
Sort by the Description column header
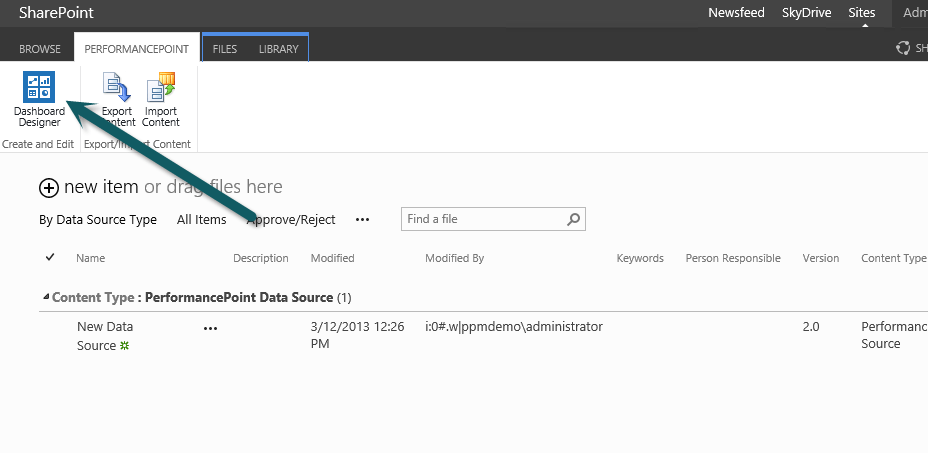pos(261,258)
